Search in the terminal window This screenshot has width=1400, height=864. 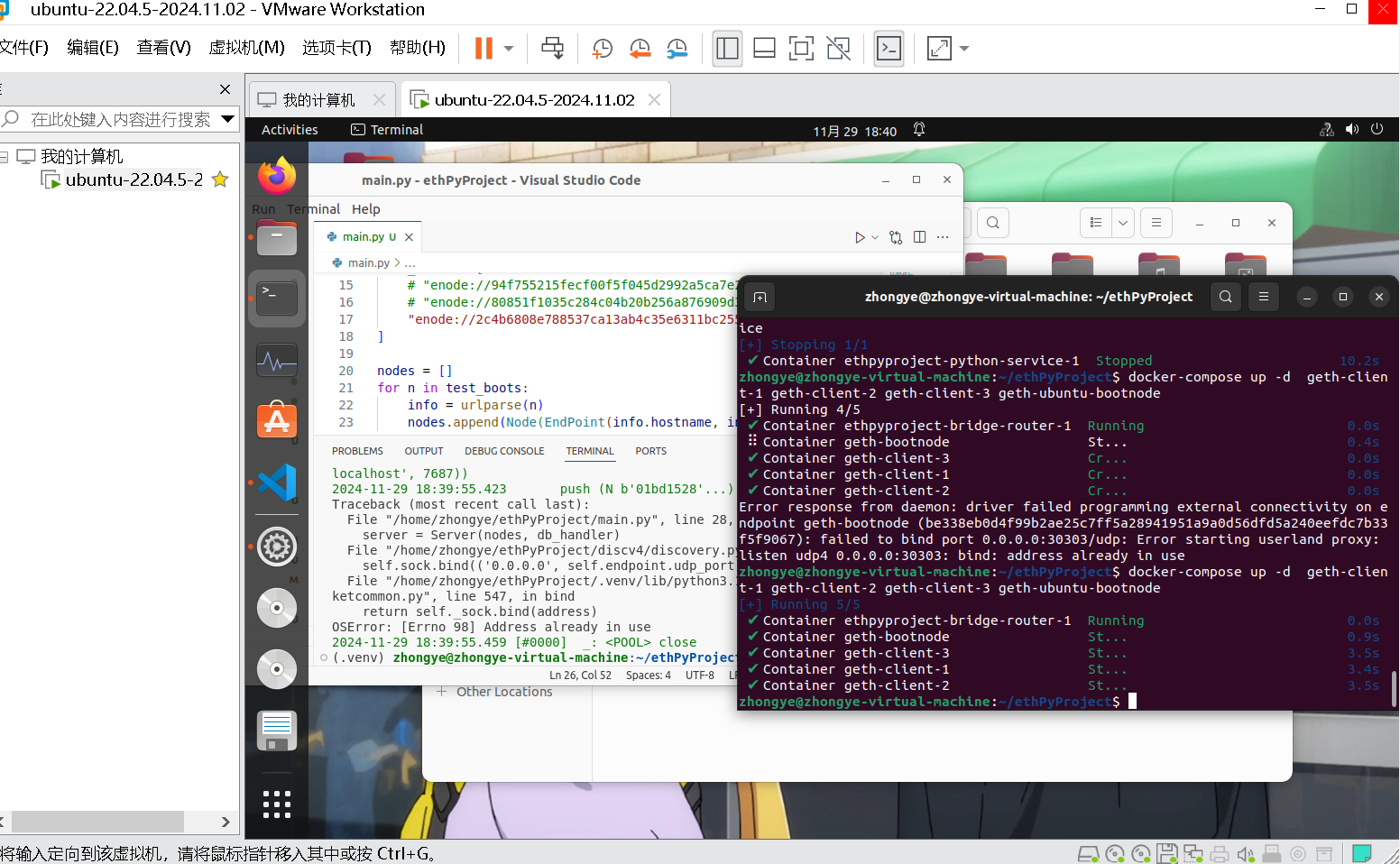pyautogui.click(x=1225, y=297)
